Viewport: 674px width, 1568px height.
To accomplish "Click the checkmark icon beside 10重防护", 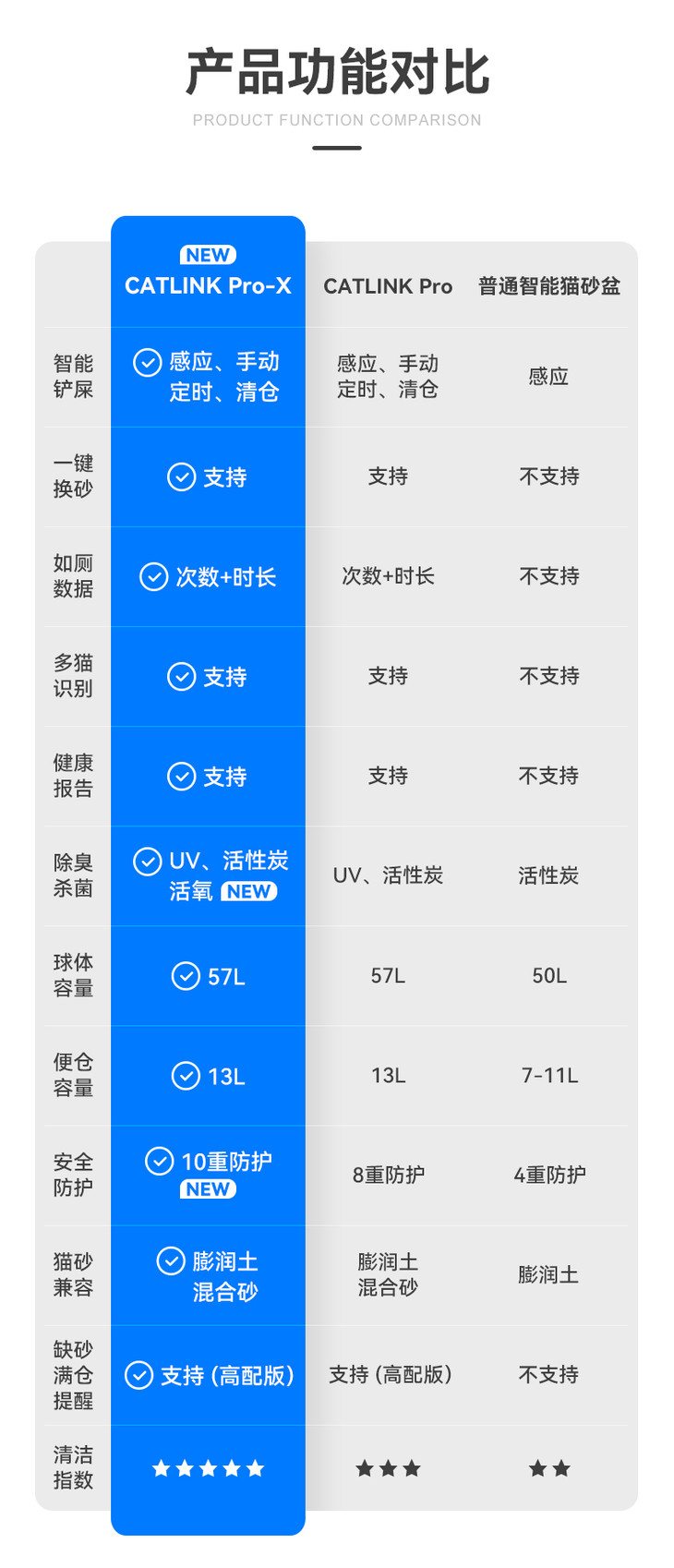I will [x=160, y=1161].
